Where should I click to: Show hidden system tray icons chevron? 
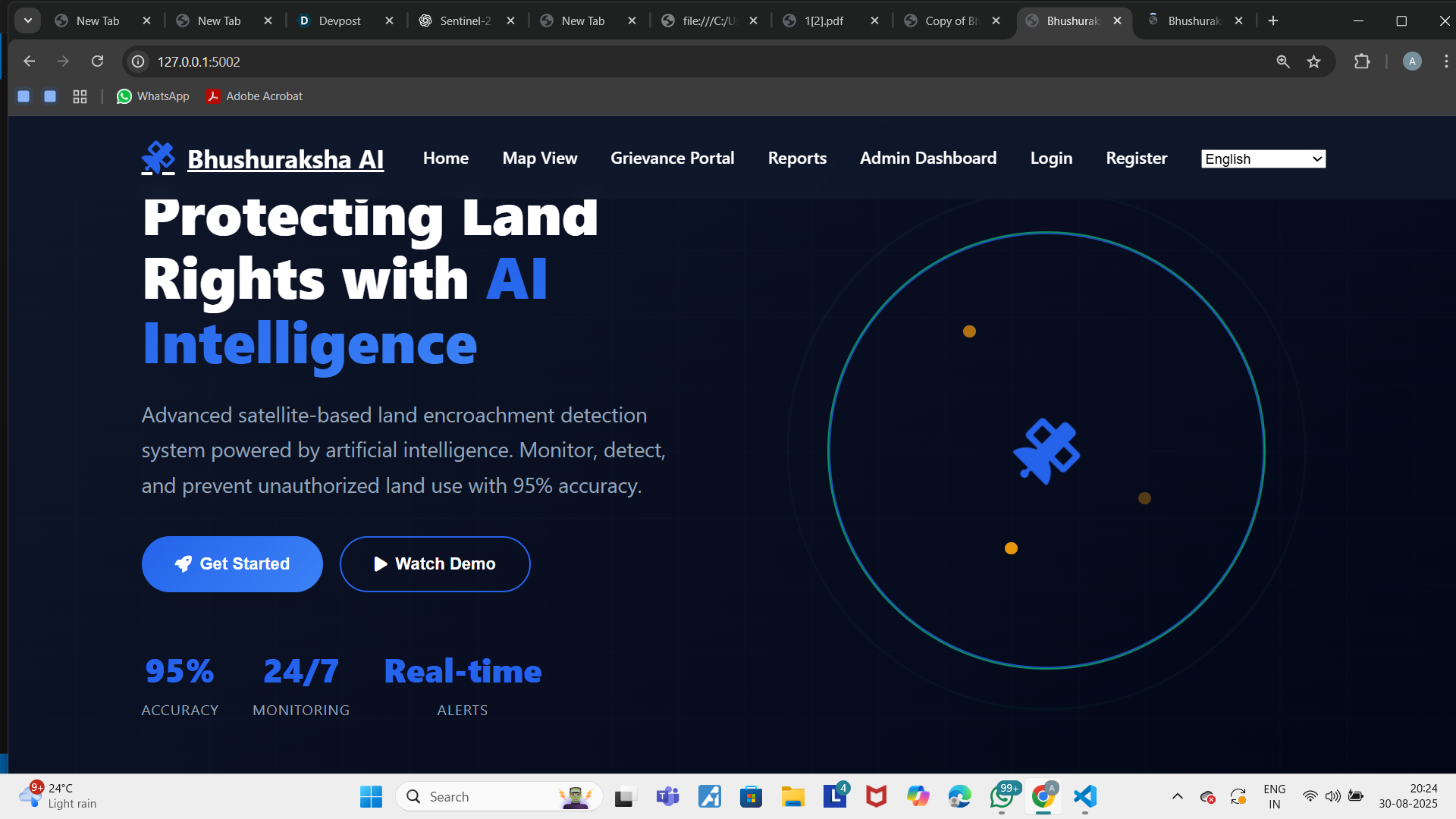pyautogui.click(x=1177, y=796)
